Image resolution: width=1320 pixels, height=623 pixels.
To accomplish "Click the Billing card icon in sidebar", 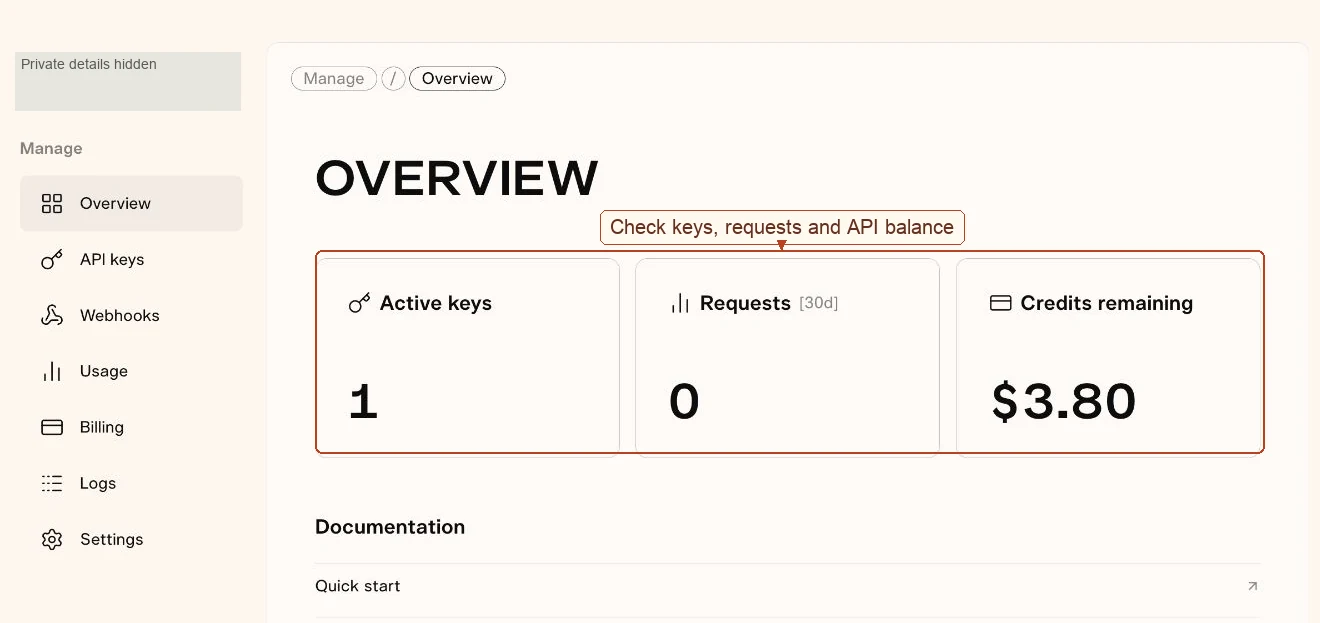I will 52,428.
